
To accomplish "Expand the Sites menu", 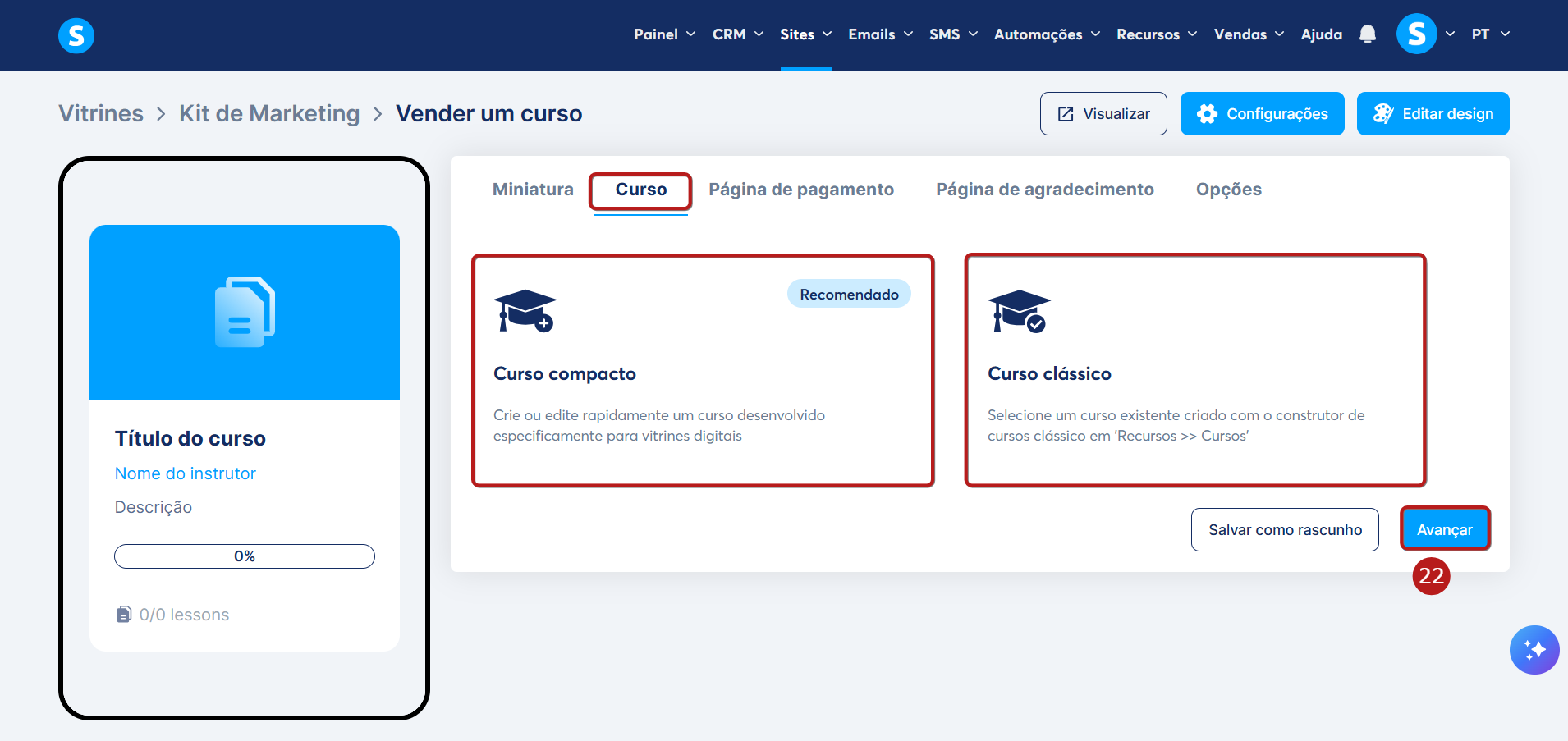I will pos(806,34).
